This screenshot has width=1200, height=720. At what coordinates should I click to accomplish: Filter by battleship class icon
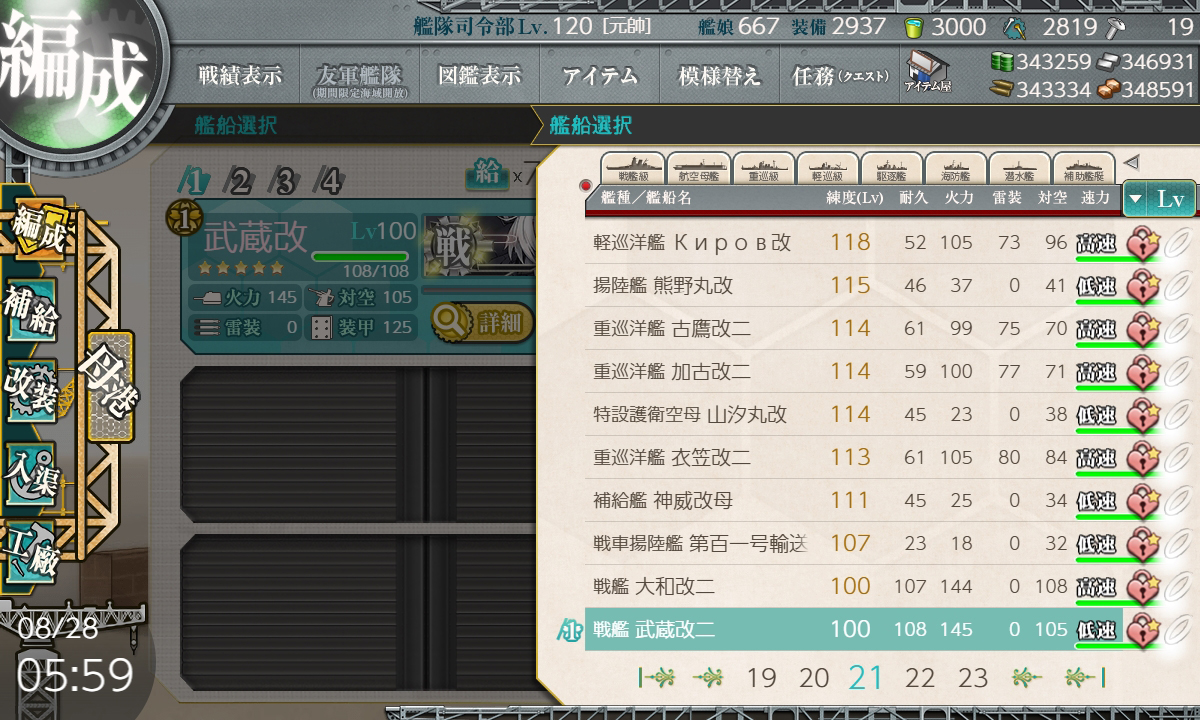[x=633, y=168]
